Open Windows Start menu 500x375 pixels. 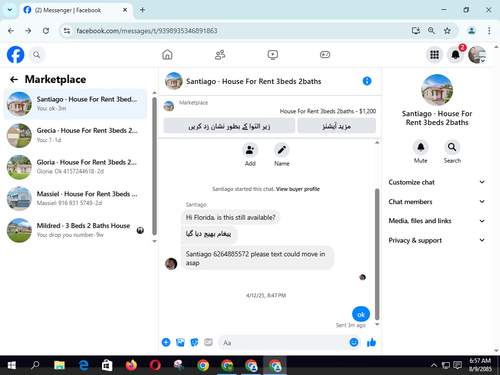pos(11,365)
